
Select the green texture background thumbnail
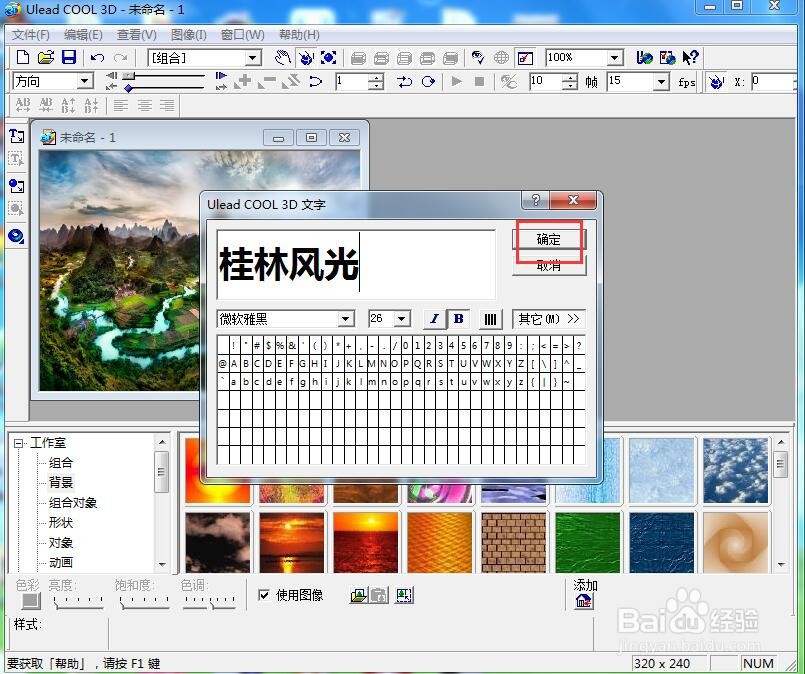pyautogui.click(x=588, y=542)
